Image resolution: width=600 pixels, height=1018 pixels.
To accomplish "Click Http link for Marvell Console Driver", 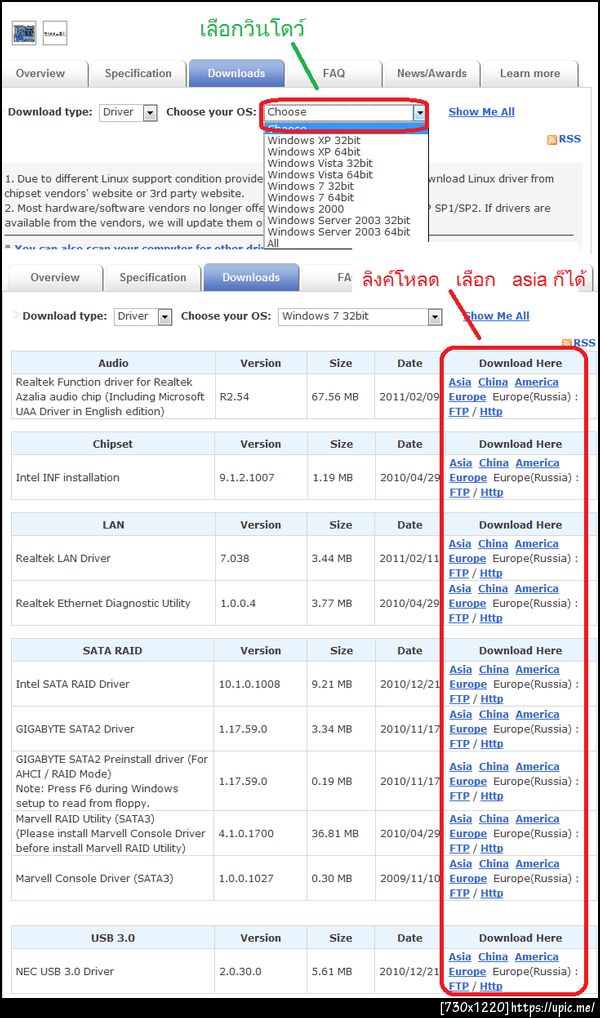I will (491, 893).
